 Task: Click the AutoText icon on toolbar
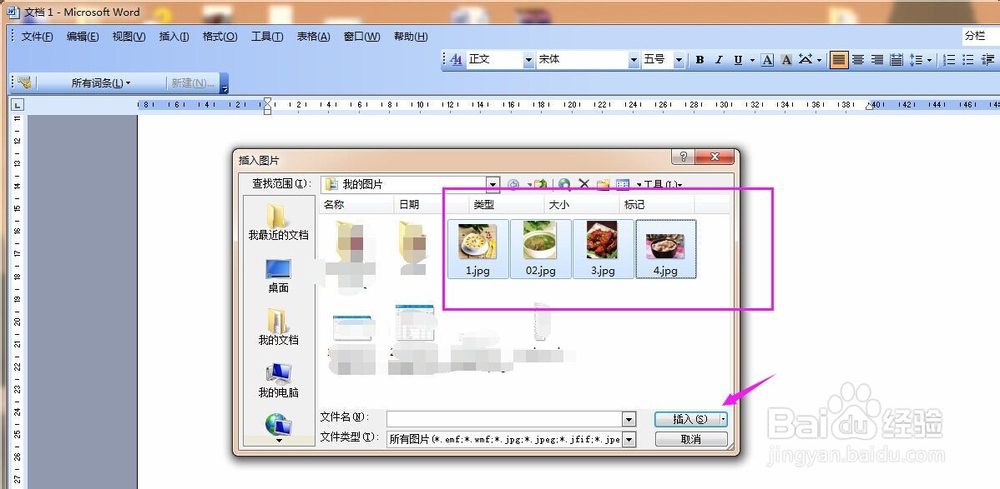(x=24, y=83)
